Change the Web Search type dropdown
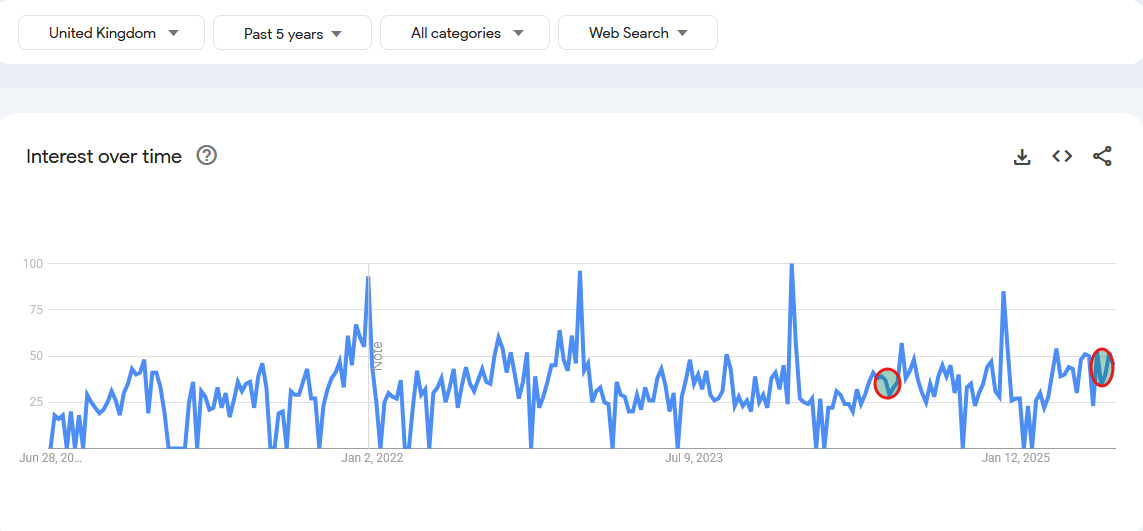1143x531 pixels. pyautogui.click(x=638, y=33)
